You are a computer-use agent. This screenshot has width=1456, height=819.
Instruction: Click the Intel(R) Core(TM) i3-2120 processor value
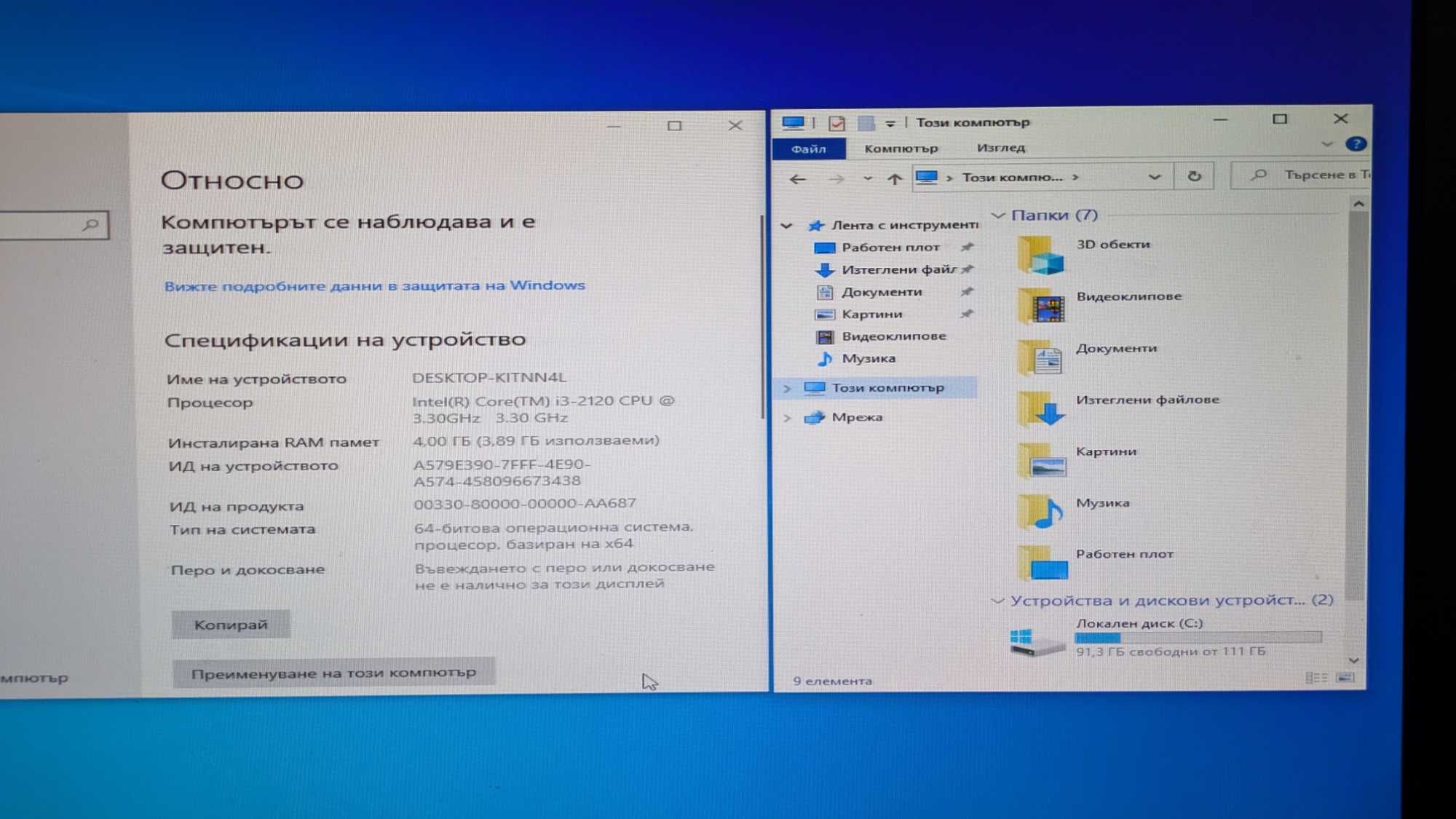point(543,409)
